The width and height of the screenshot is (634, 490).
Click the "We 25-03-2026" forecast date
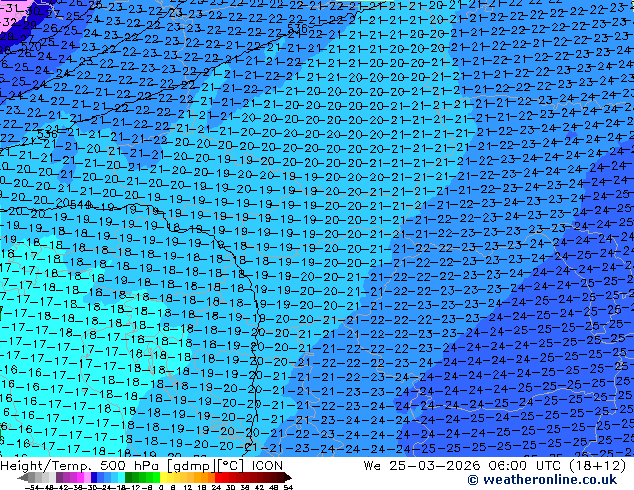point(423,466)
